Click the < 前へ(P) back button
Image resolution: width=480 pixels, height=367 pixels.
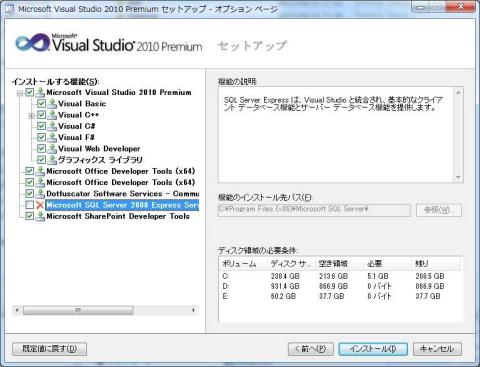(311, 349)
